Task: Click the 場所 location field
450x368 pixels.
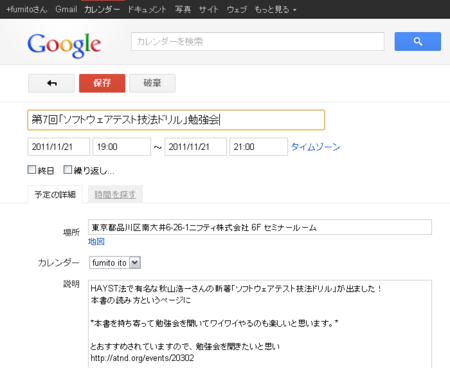Action: click(260, 227)
